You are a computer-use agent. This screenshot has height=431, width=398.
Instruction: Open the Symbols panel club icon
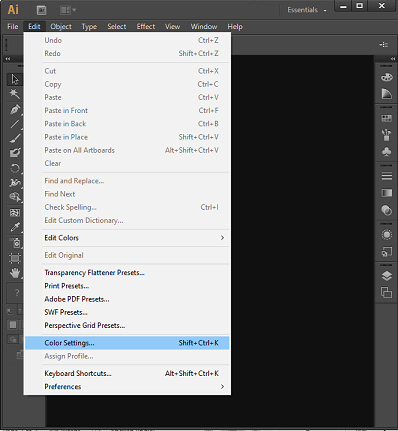387,152
